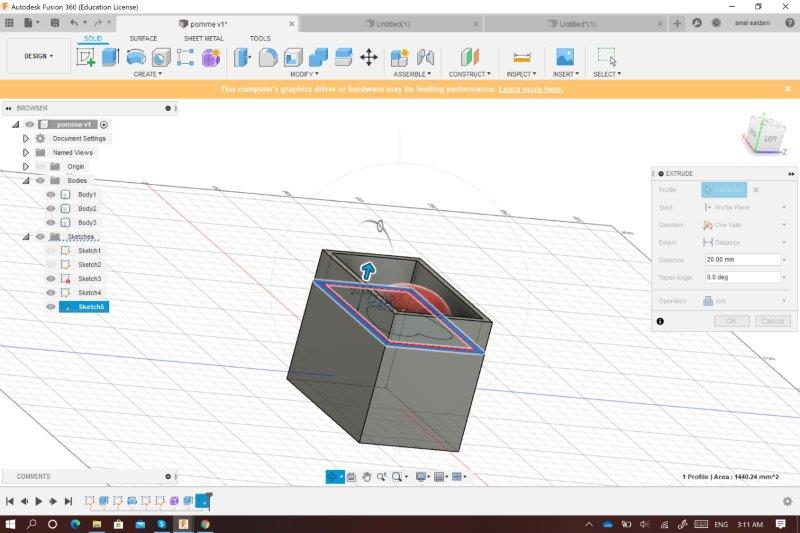Open the Operation Join dropdown
Screen dimensions: 800x533
click(x=744, y=301)
